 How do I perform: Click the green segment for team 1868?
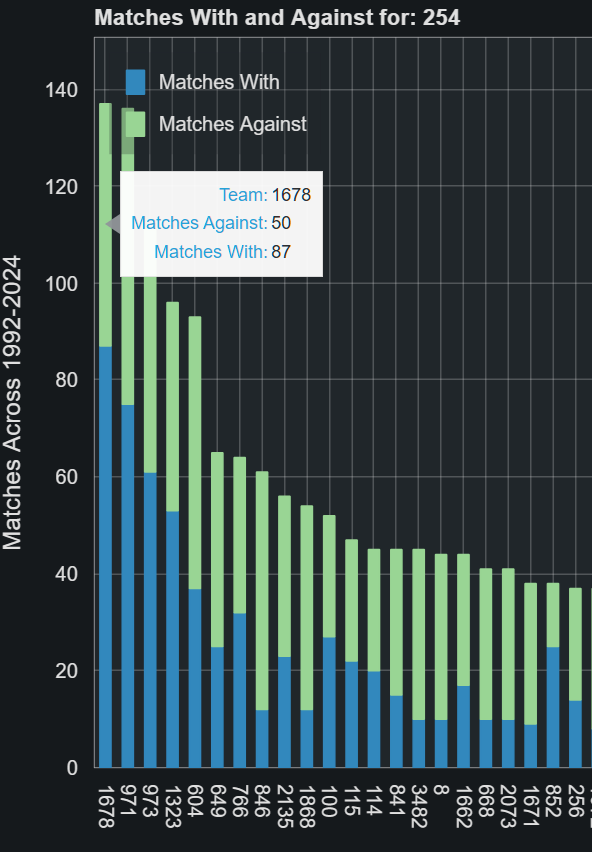coord(306,607)
